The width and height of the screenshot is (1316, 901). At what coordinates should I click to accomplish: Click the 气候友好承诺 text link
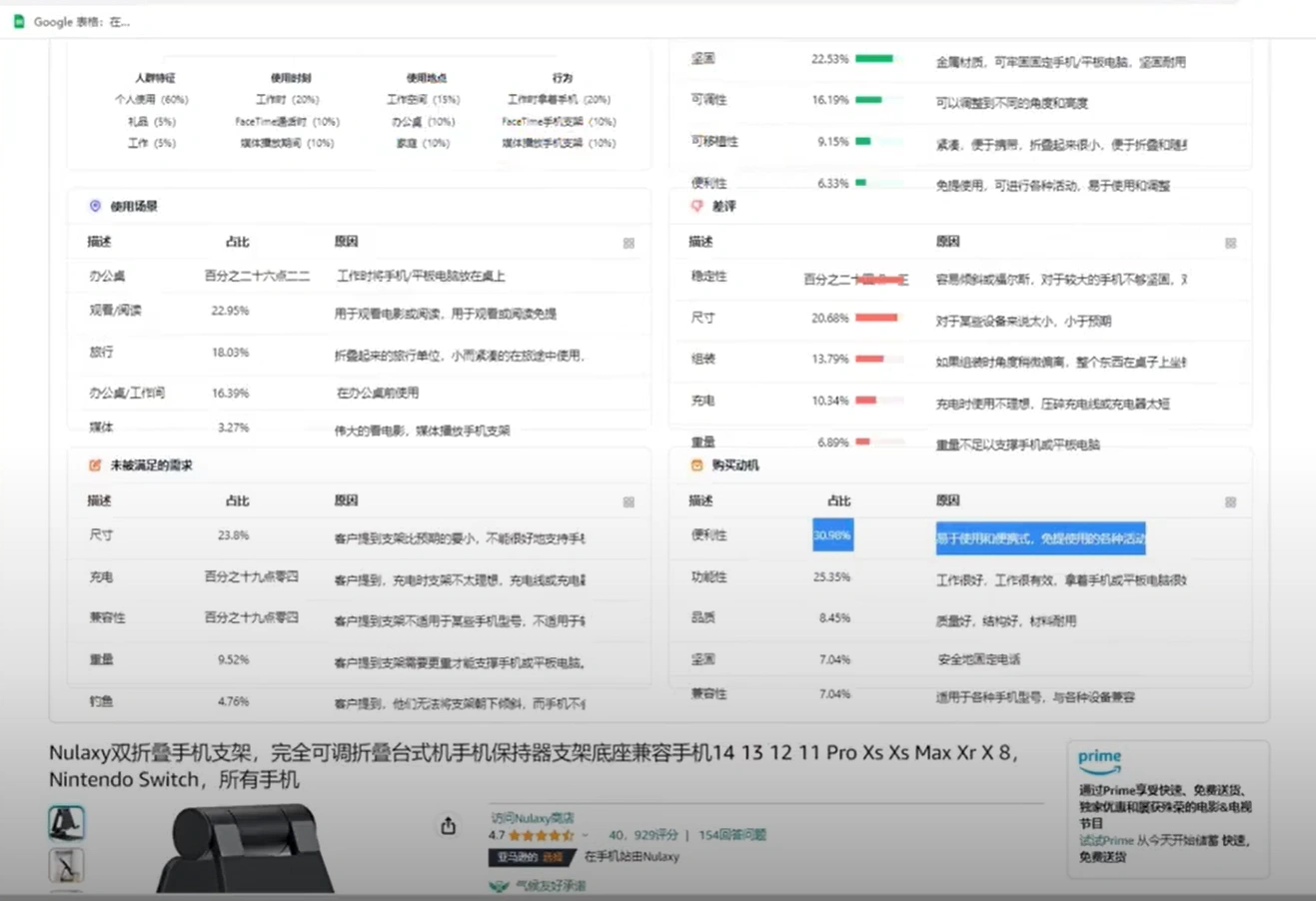[551, 886]
